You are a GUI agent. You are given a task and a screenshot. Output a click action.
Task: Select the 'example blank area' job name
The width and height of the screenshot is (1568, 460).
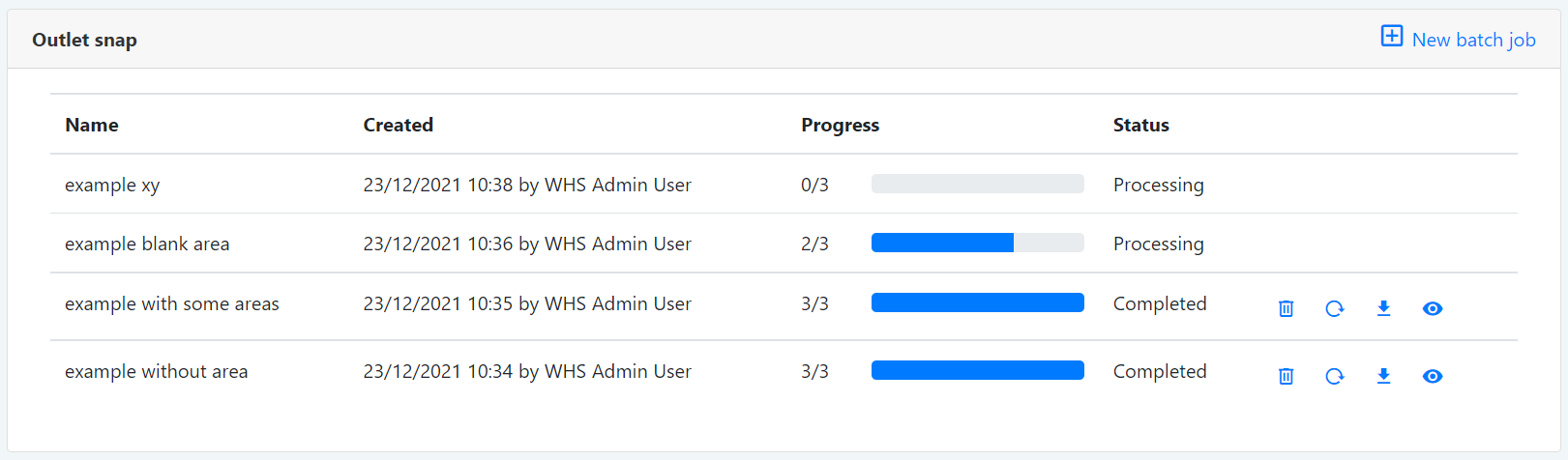pyautogui.click(x=147, y=244)
